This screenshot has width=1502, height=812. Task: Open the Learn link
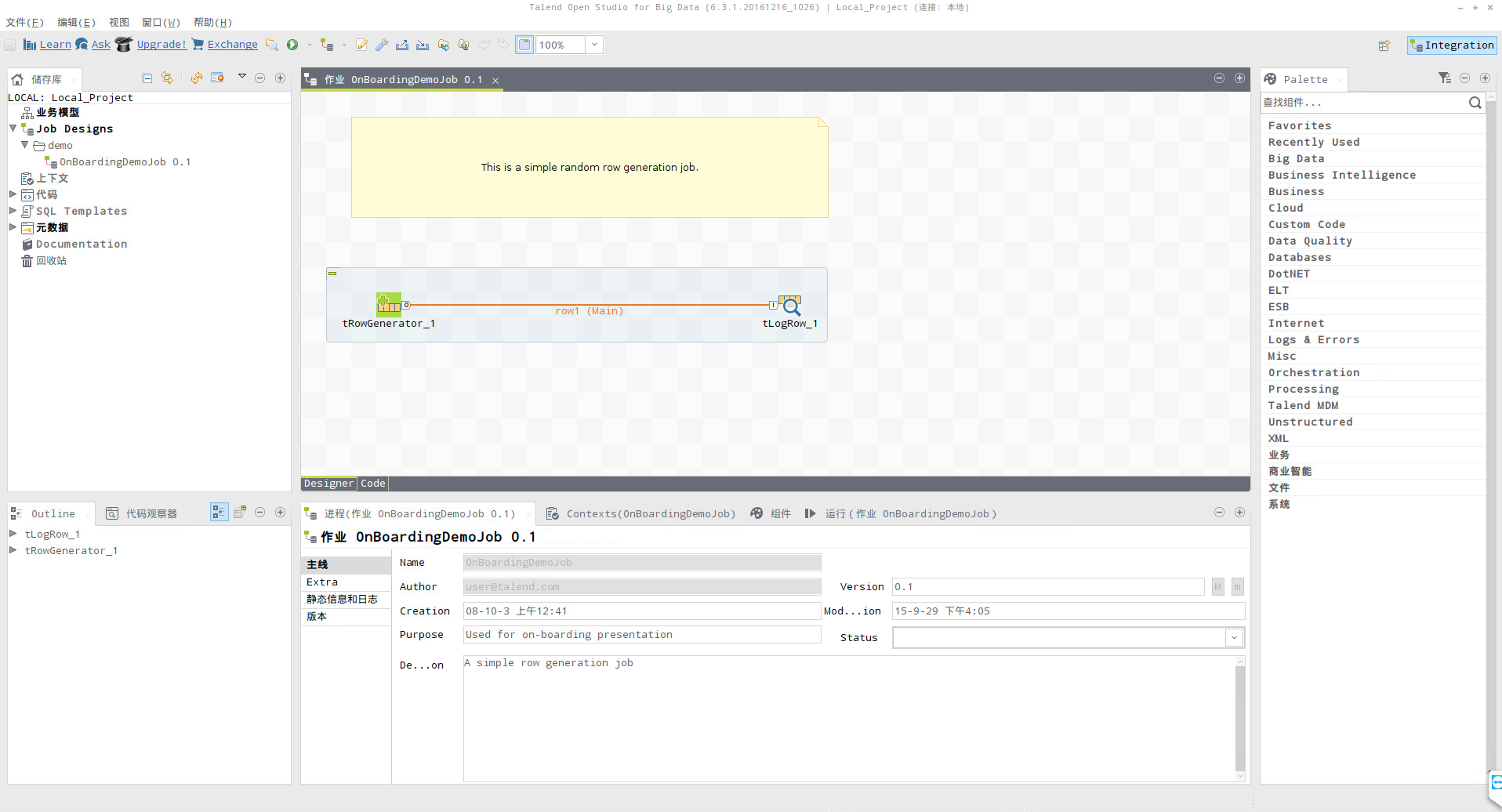point(55,45)
